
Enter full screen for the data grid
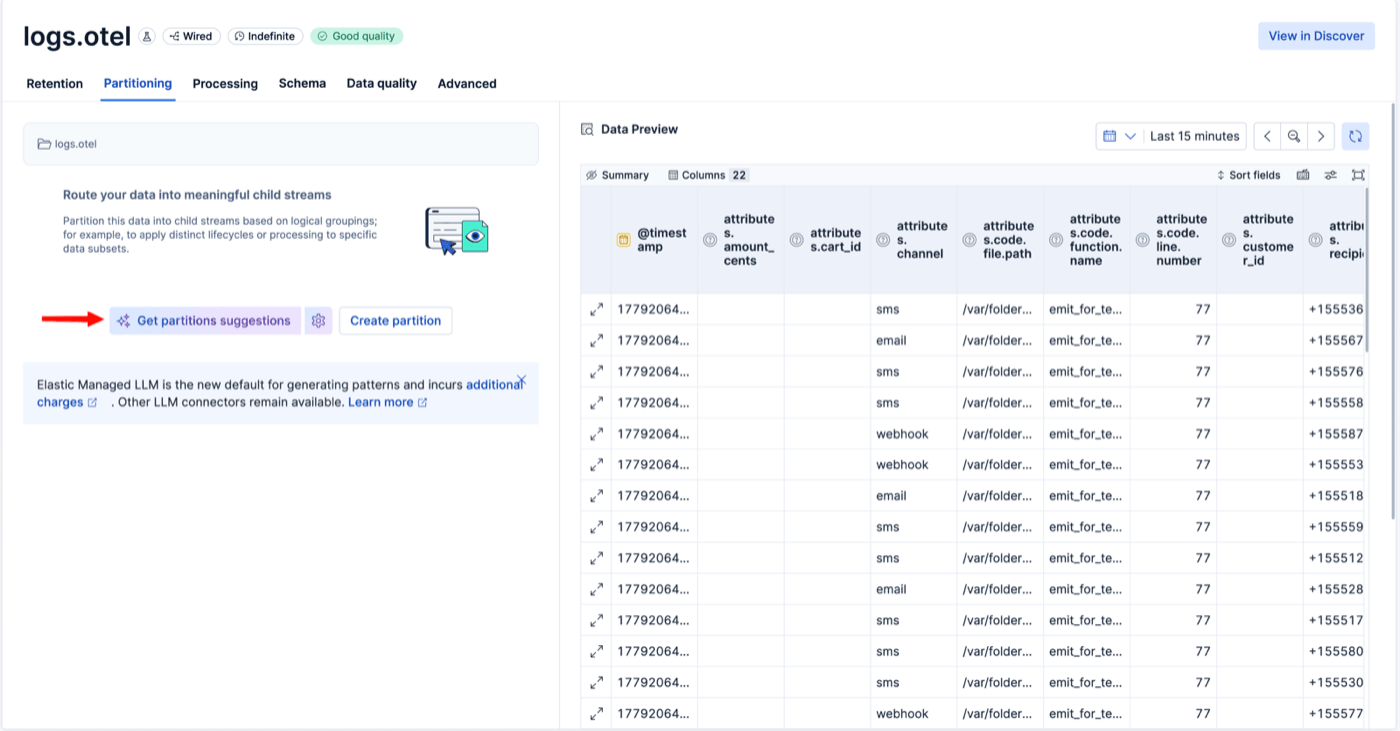(1357, 175)
